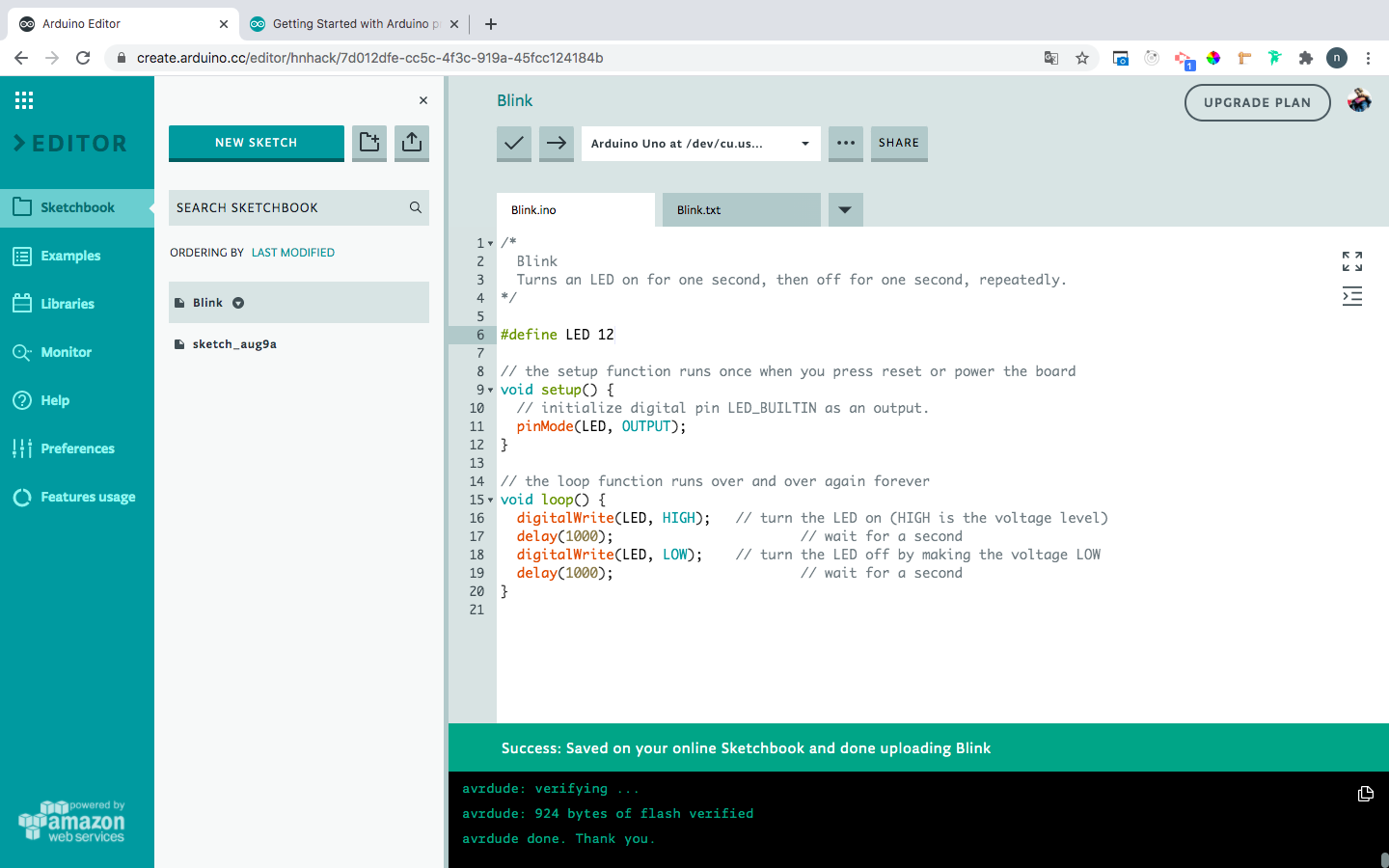
Task: Change ordering via Last Modified link
Action: [x=293, y=253]
